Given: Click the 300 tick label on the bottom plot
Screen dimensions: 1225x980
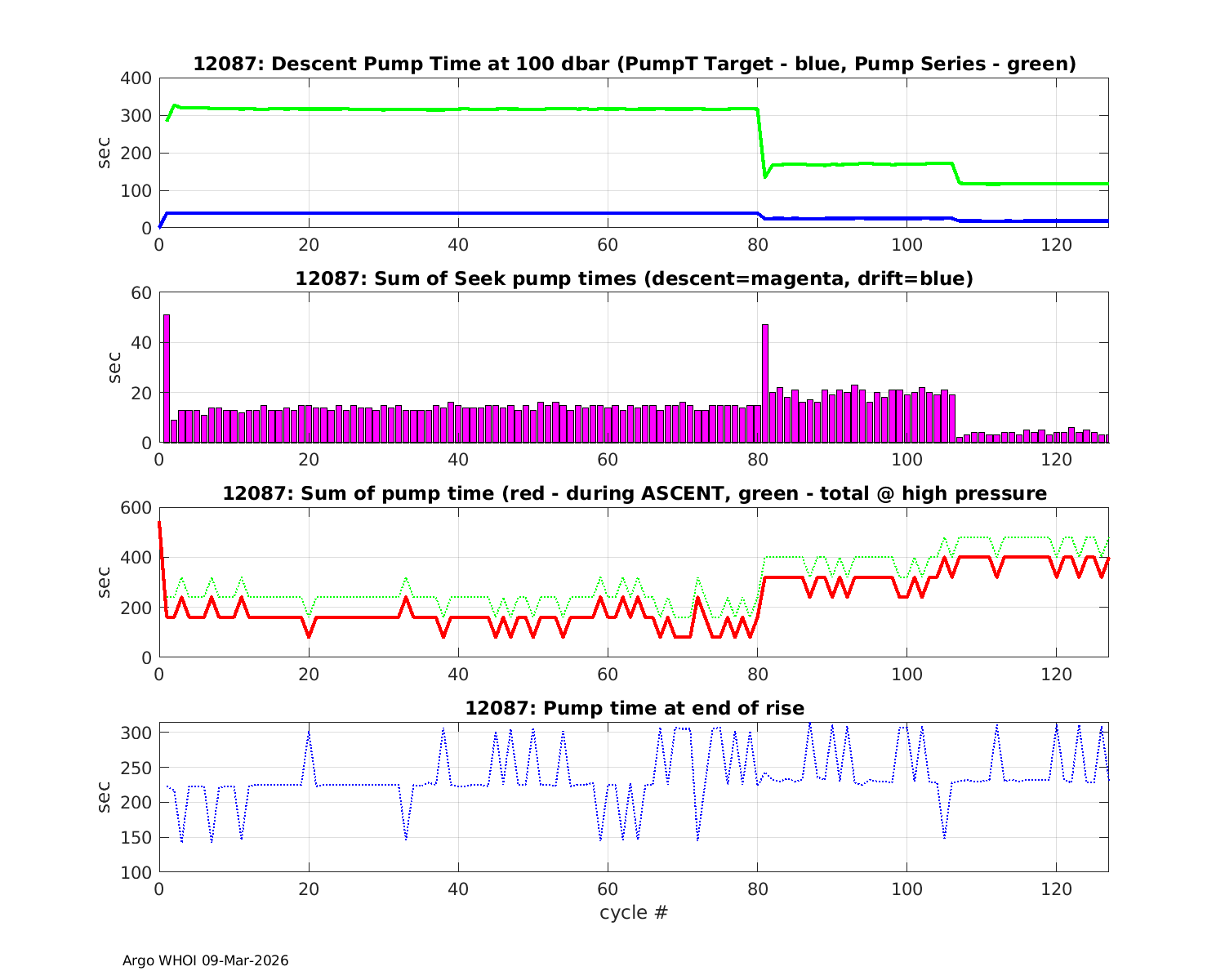Looking at the screenshot, I should click(x=136, y=733).
